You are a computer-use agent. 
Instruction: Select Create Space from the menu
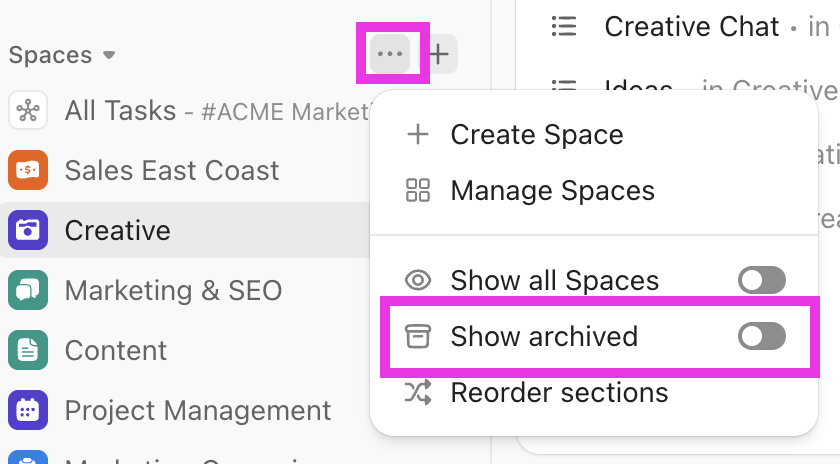pos(536,134)
